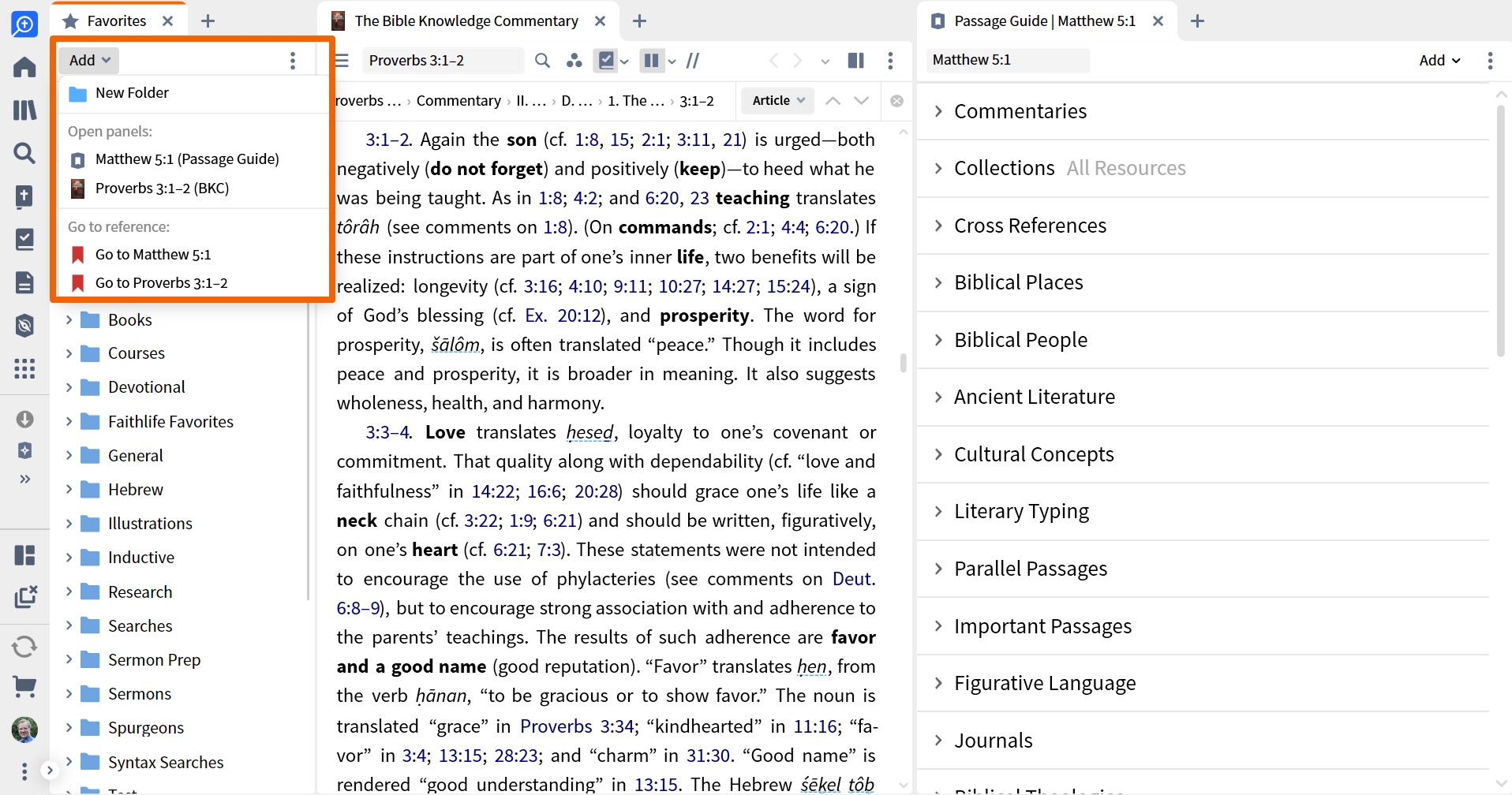Open the Search magnifier in left sidebar

(24, 153)
